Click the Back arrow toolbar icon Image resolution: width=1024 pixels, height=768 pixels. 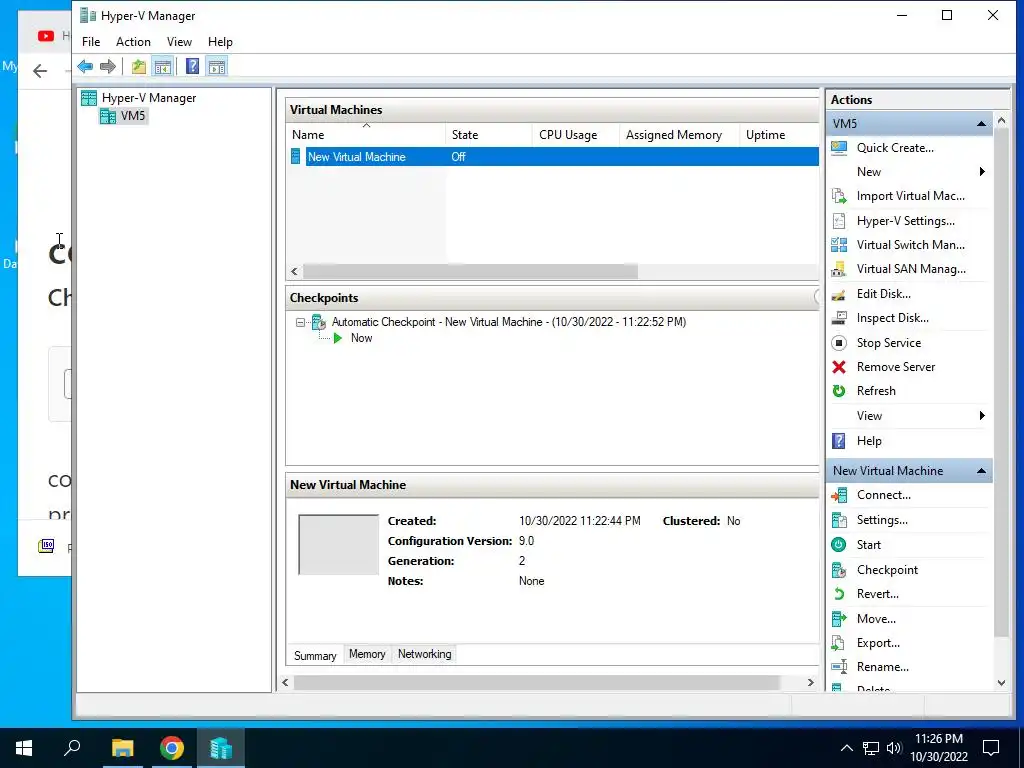click(85, 66)
